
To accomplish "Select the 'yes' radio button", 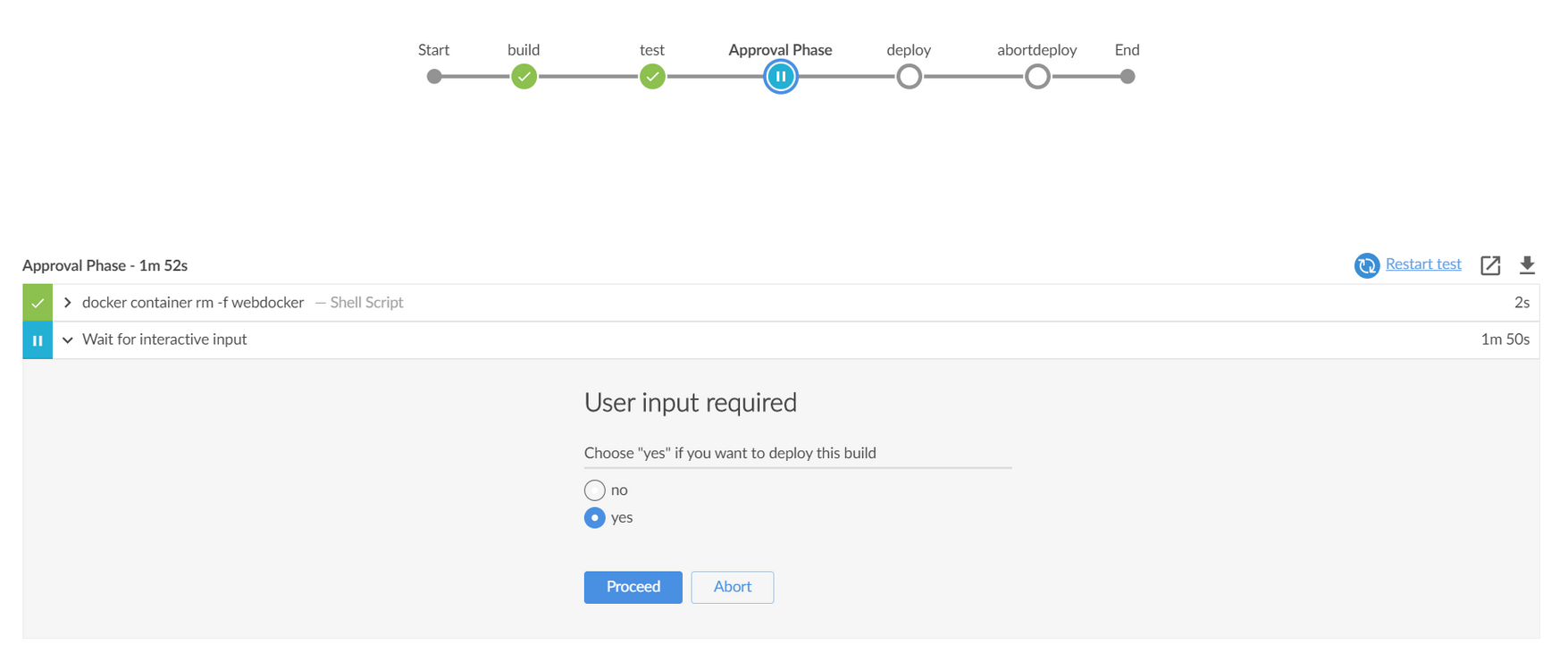I will [x=594, y=517].
